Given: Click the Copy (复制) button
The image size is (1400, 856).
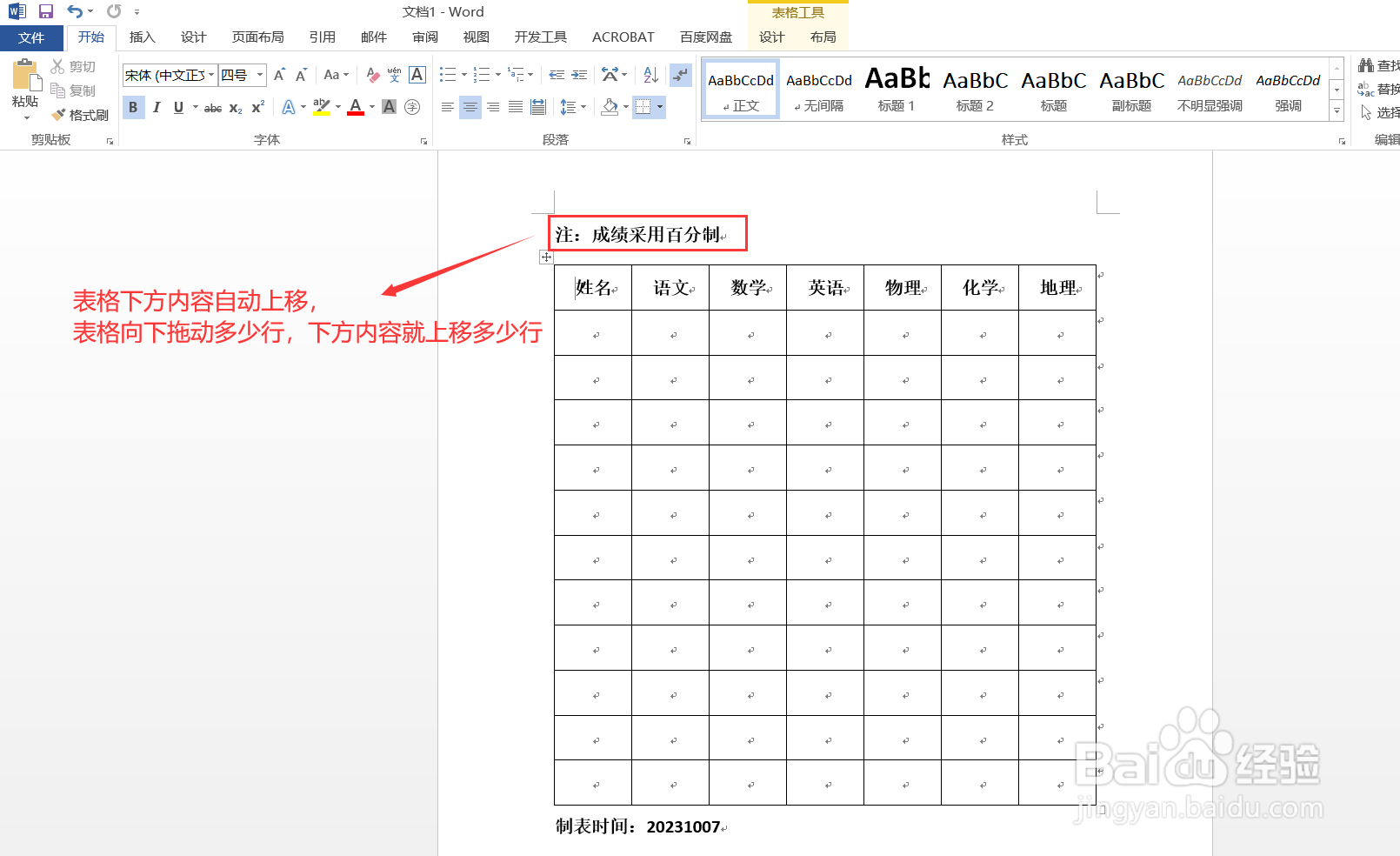Looking at the screenshot, I should (73, 90).
